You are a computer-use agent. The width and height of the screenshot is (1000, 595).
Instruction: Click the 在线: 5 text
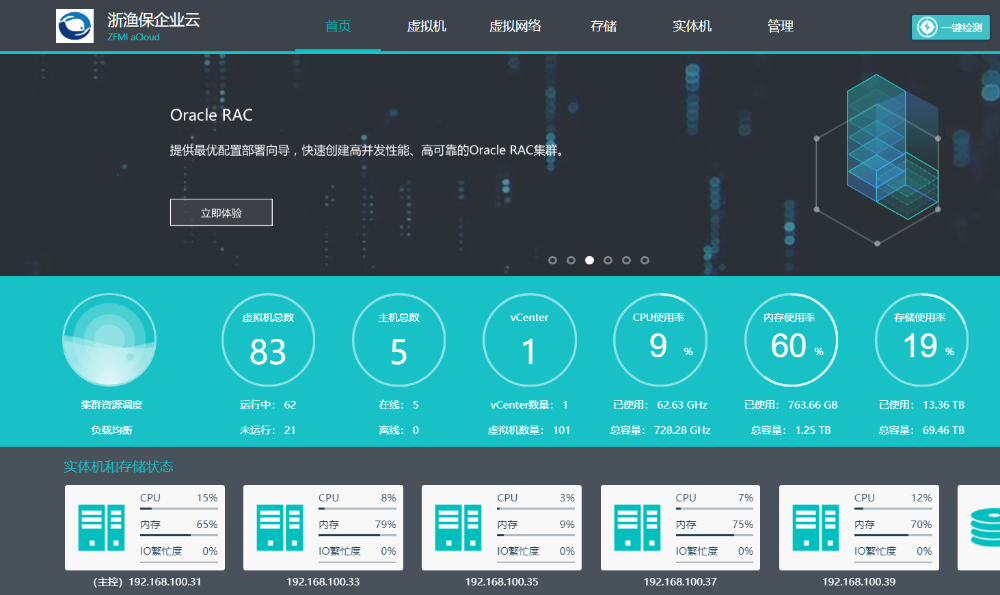click(x=399, y=405)
